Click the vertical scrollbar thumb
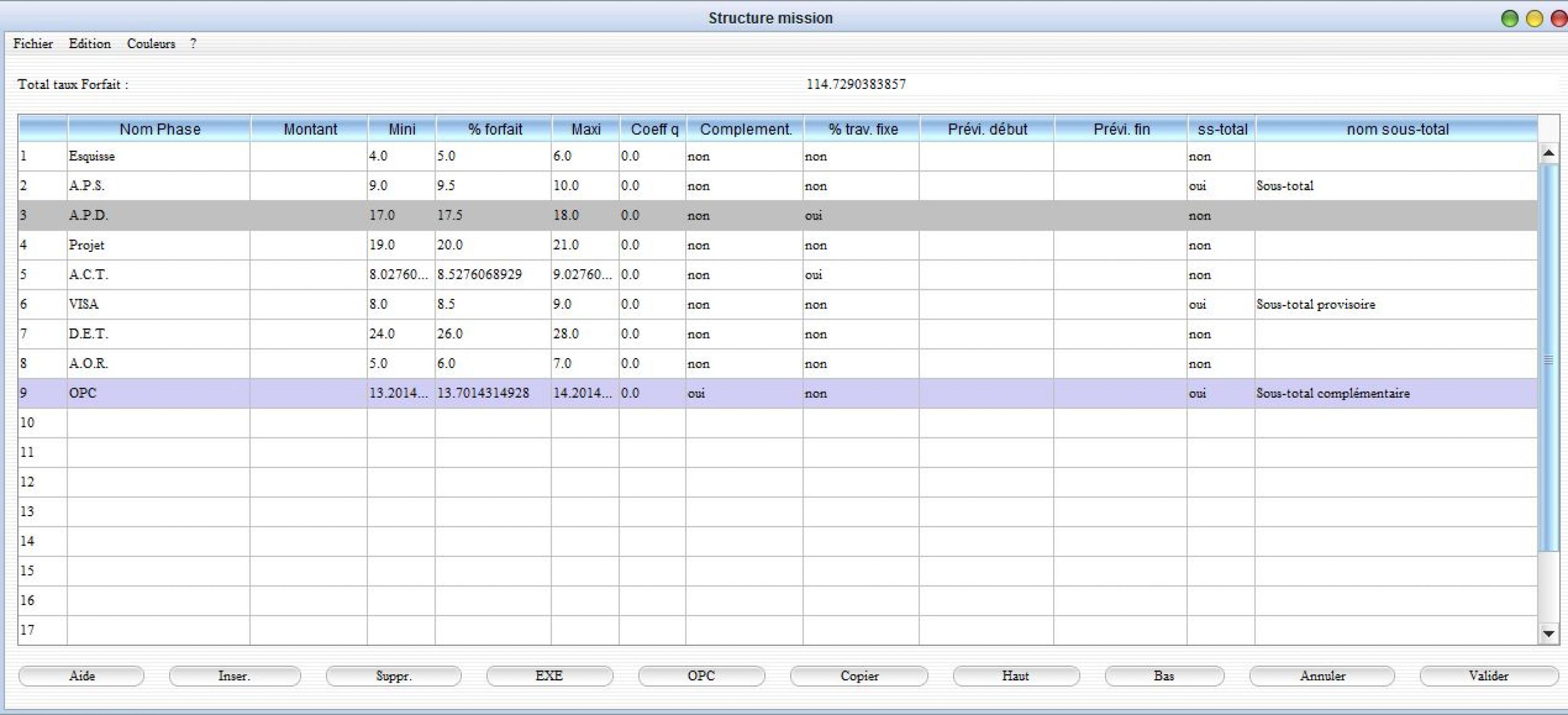The height and width of the screenshot is (715, 1568). [x=1548, y=358]
